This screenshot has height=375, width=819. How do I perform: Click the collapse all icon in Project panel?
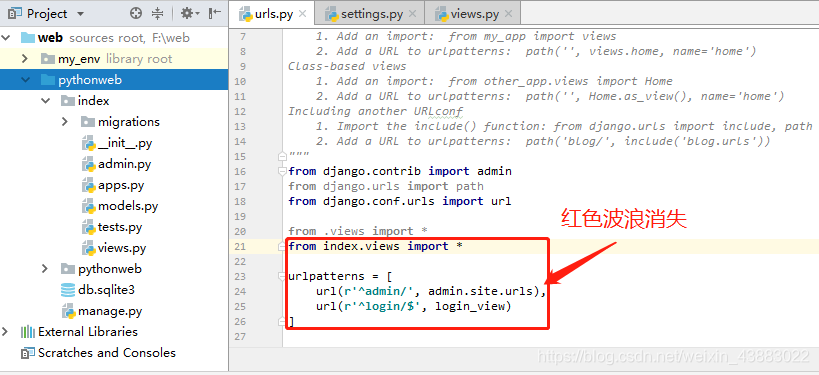pyautogui.click(x=158, y=14)
